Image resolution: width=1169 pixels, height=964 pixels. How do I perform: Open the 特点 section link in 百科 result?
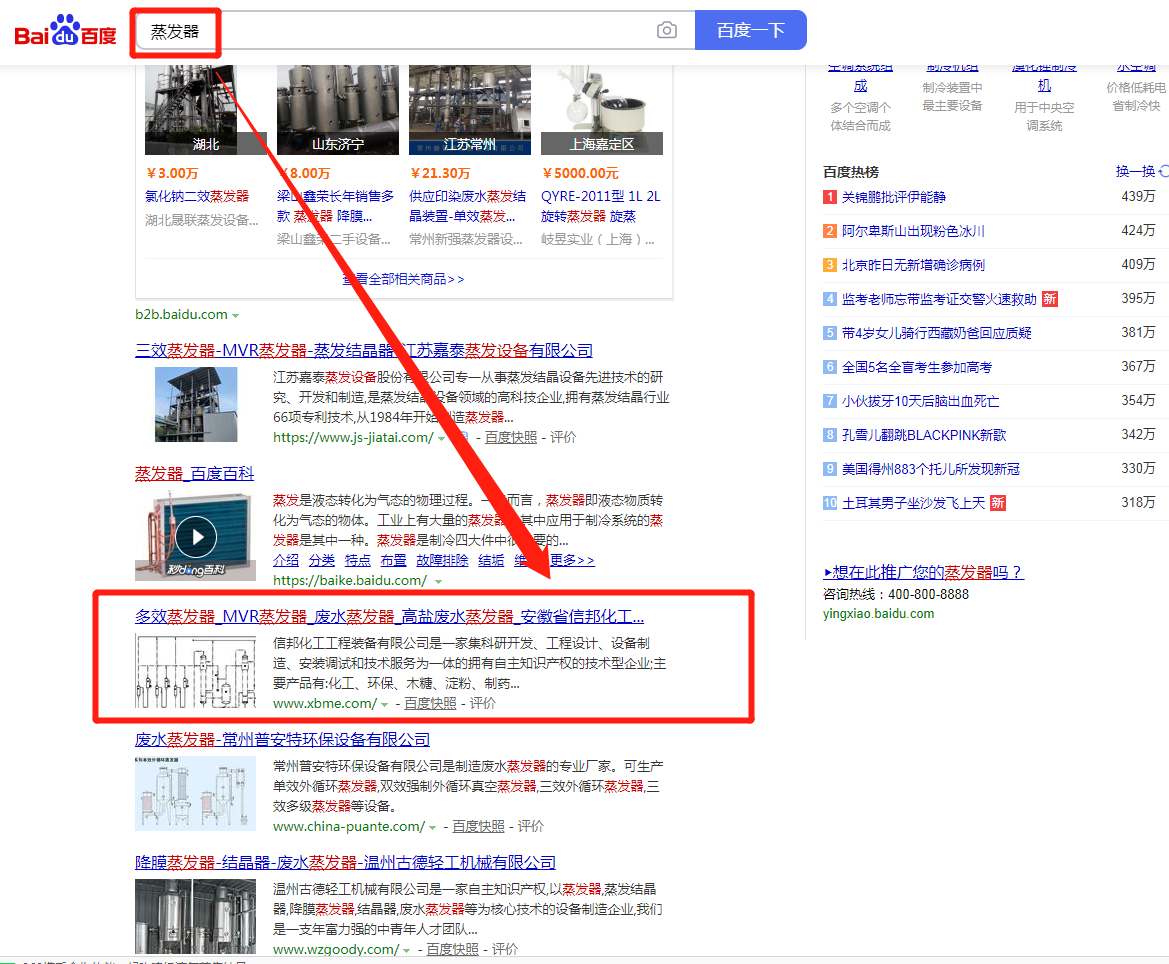pos(358,561)
